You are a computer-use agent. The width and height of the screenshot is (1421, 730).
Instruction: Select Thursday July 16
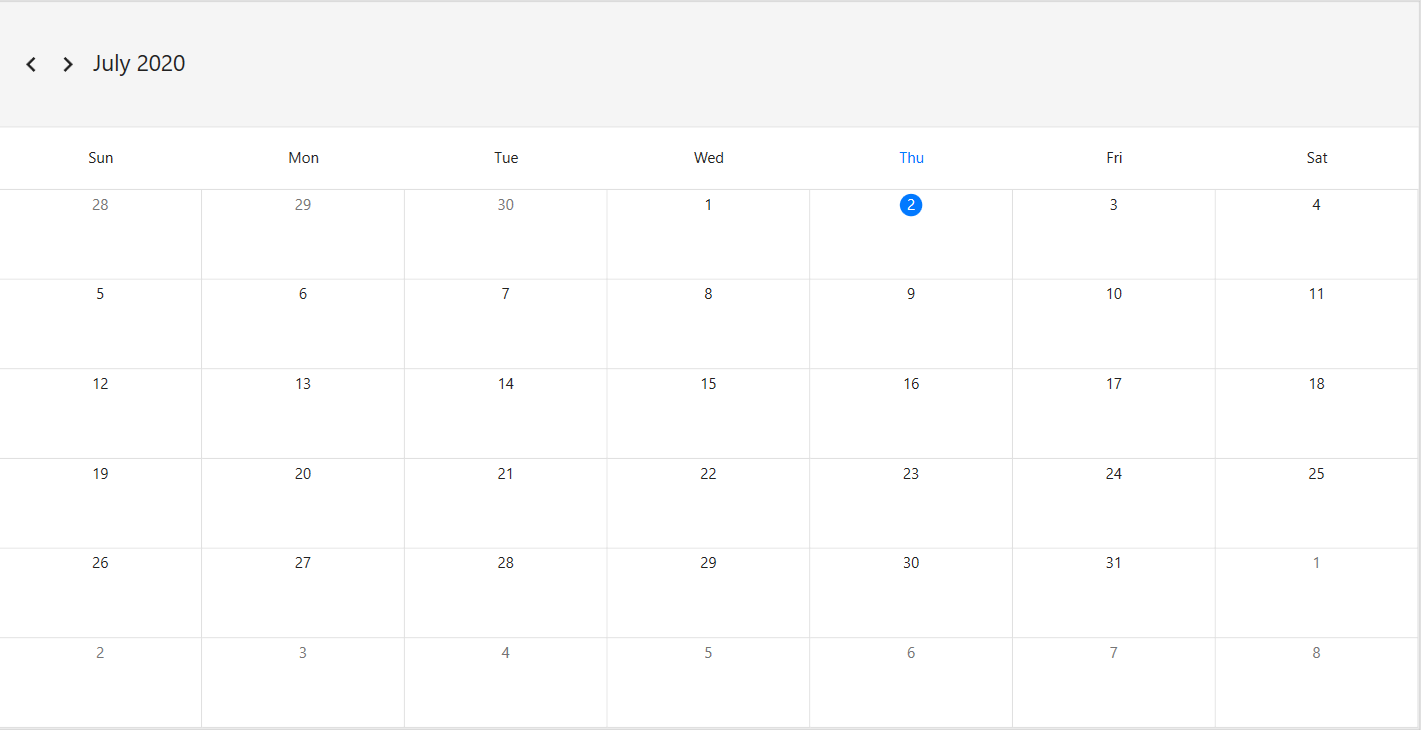pyautogui.click(x=911, y=413)
